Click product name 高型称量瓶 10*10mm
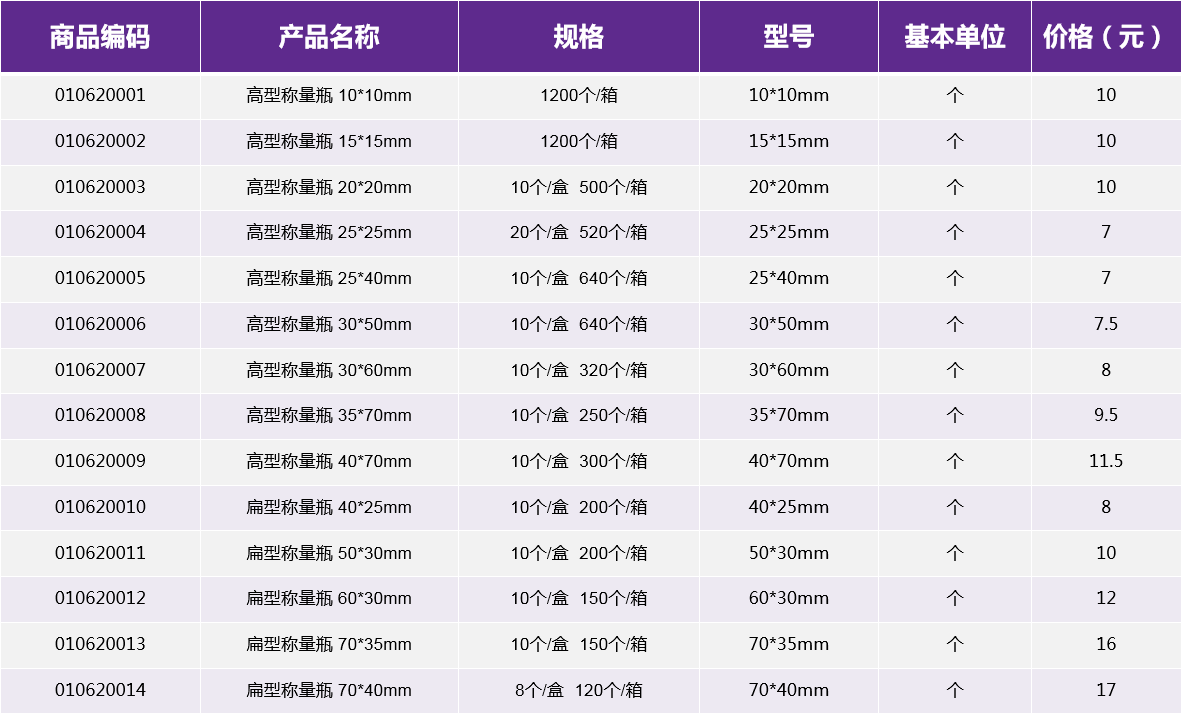The image size is (1182, 715). pyautogui.click(x=329, y=95)
